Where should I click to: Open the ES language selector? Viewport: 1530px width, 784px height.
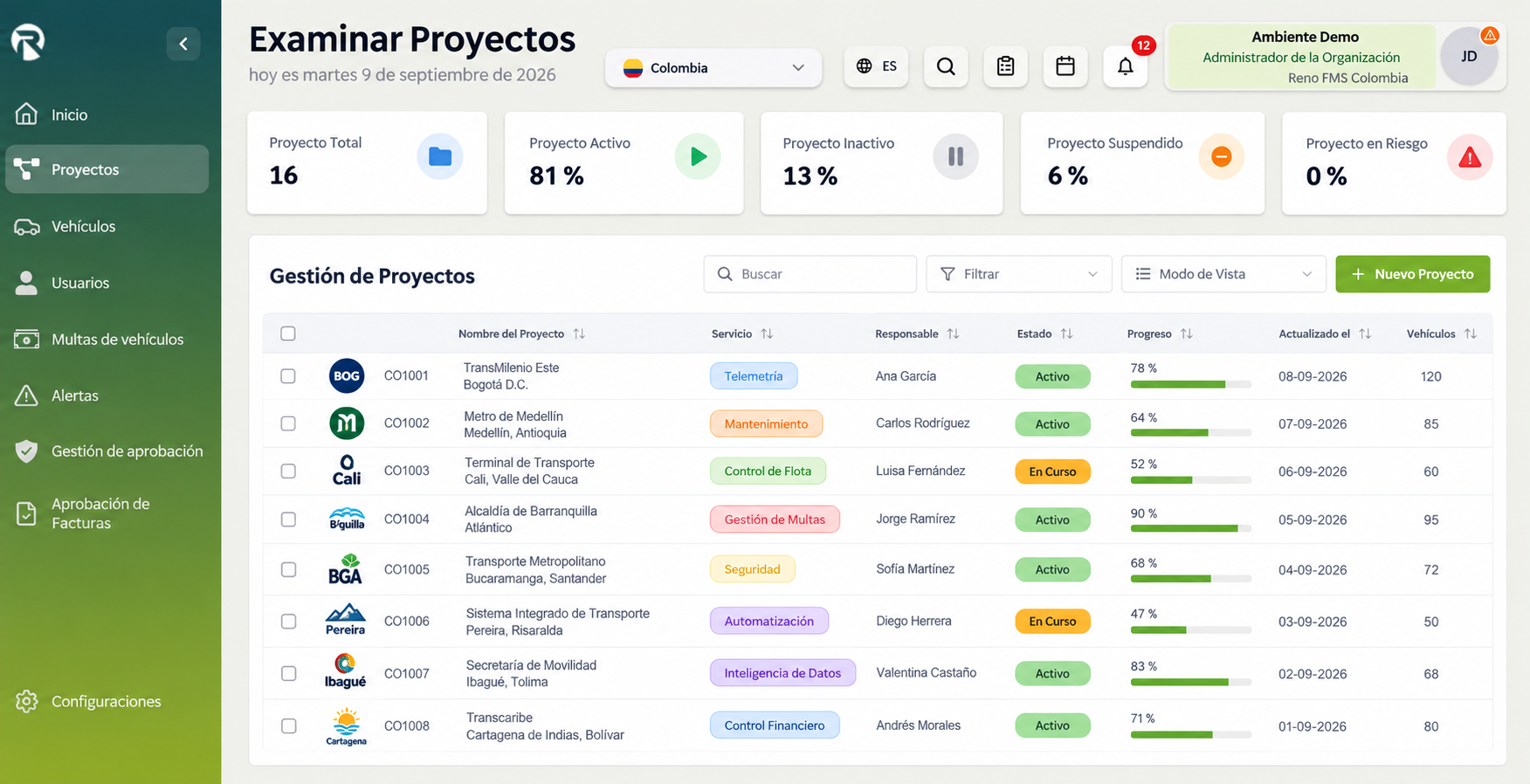coord(877,66)
